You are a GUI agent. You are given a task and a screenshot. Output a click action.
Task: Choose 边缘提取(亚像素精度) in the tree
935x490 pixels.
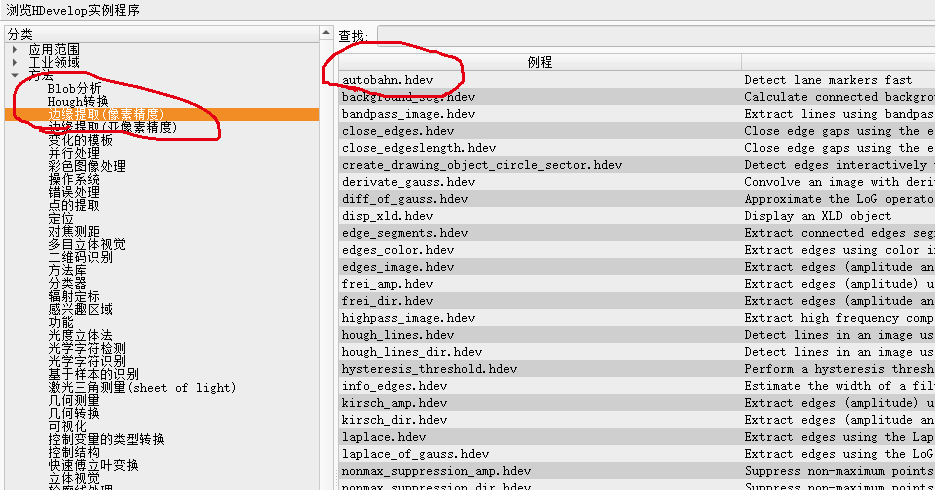(x=112, y=127)
